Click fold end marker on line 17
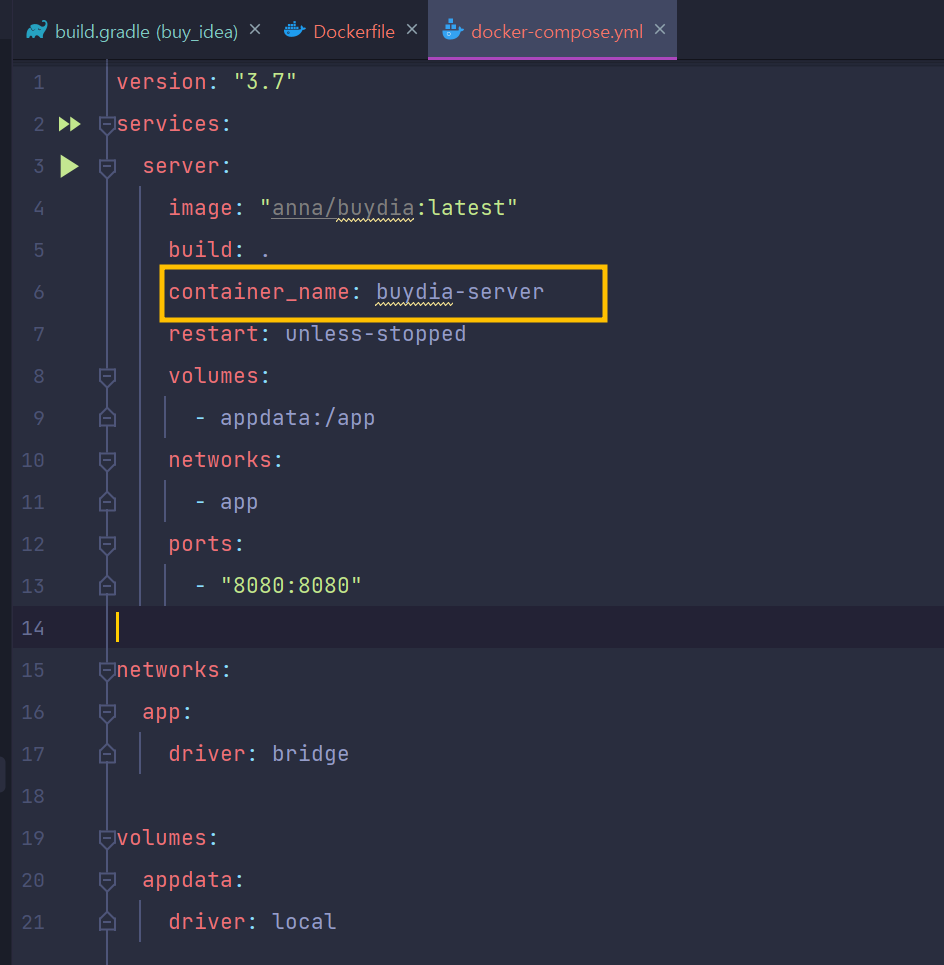 tap(107, 754)
